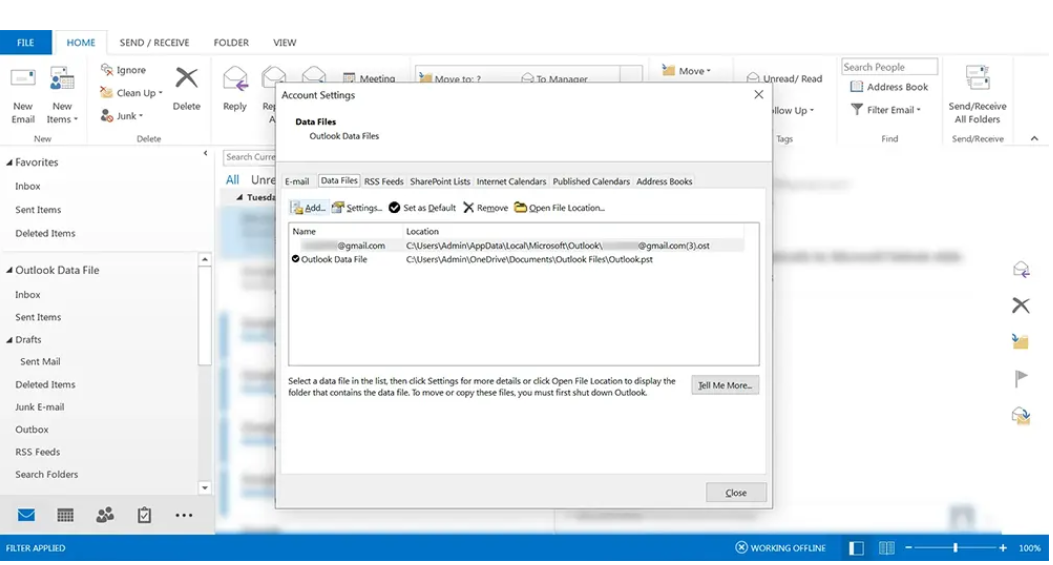The height and width of the screenshot is (565, 1053).
Task: Switch to People view icon
Action: [x=105, y=515]
